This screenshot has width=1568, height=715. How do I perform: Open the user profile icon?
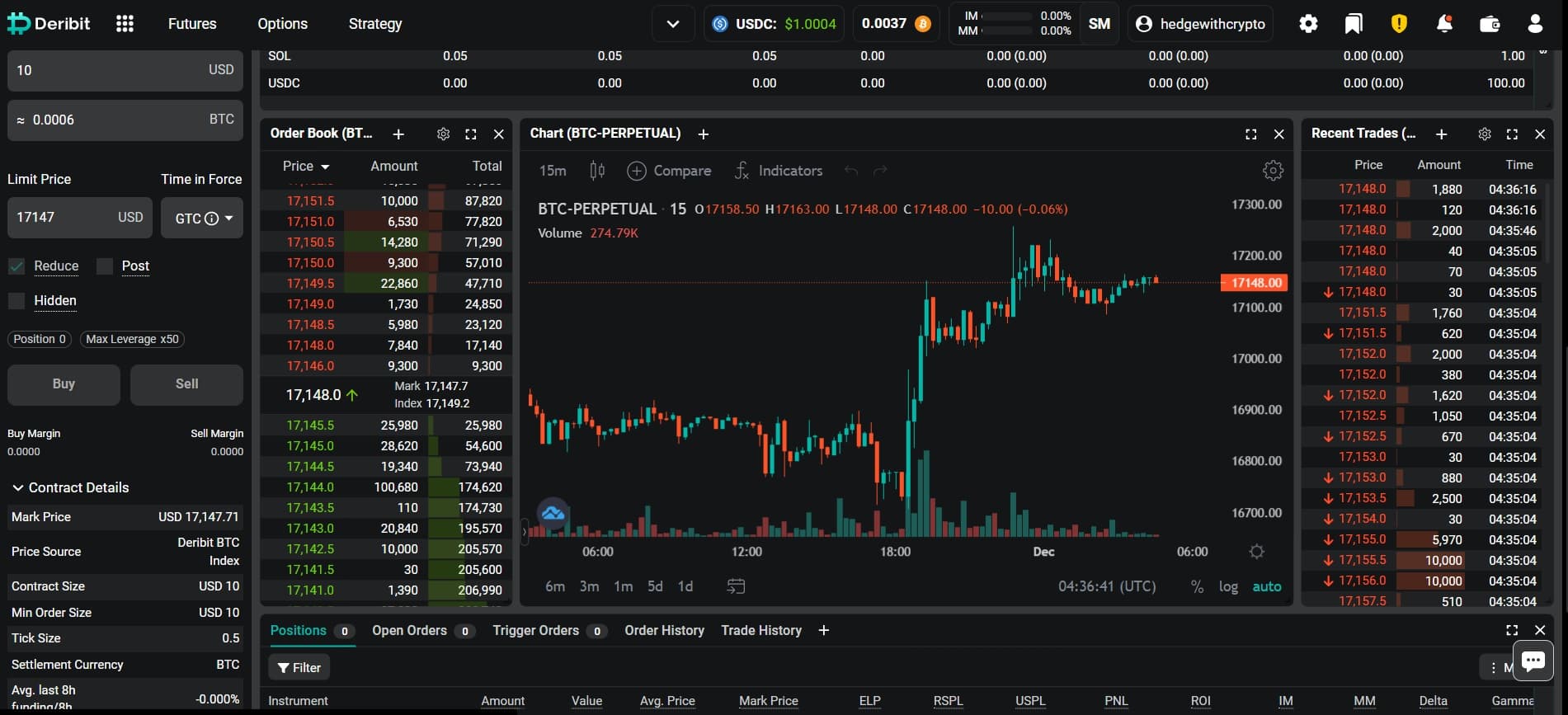[x=1535, y=24]
